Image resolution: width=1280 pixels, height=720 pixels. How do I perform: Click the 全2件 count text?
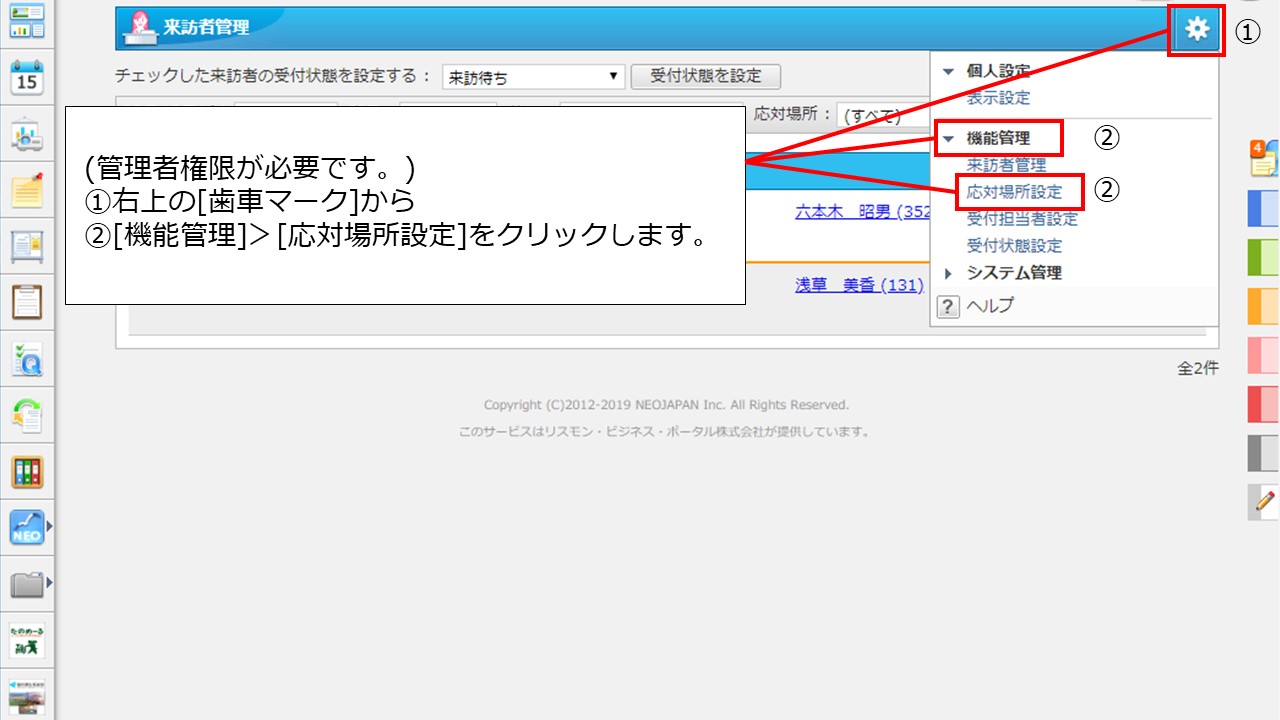click(x=1198, y=368)
